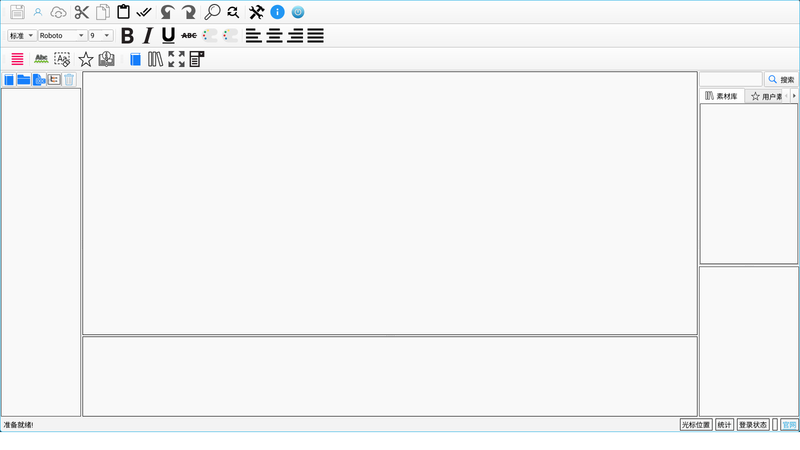Image resolution: width=800 pixels, height=450 pixels.
Task: Toggle Underline formatting
Action: (x=167, y=36)
